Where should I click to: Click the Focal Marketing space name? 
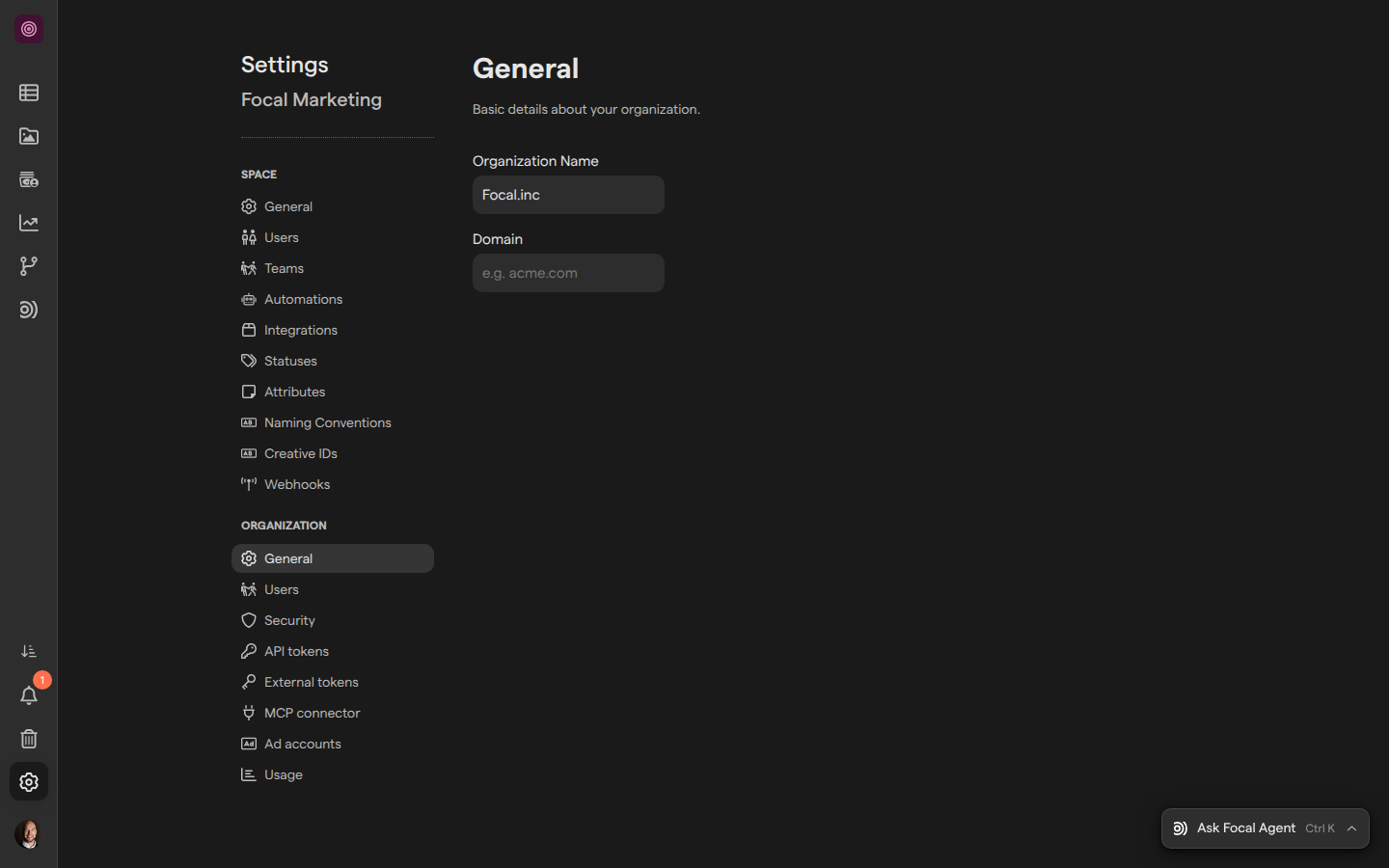(x=312, y=99)
